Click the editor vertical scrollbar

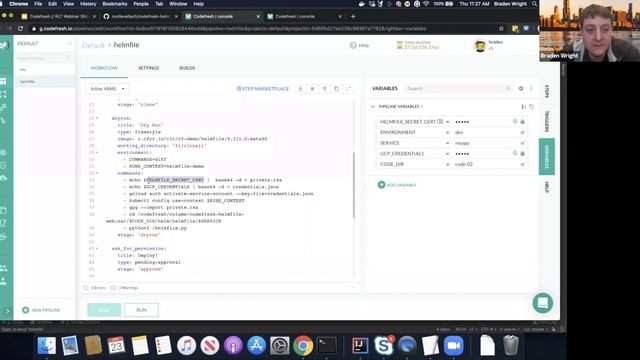(354, 185)
